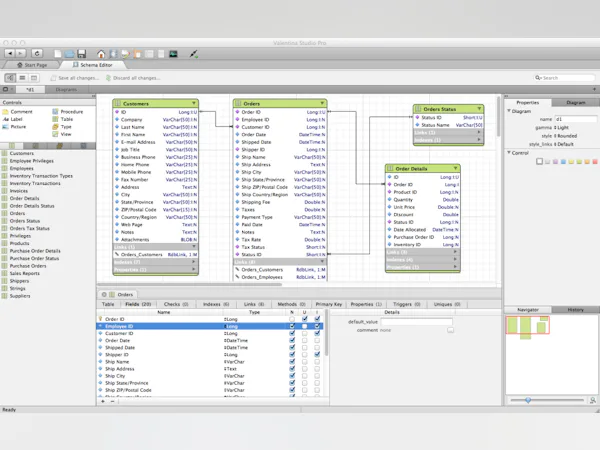Click the add field plus button
The height and width of the screenshot is (450, 600).
coord(103,401)
